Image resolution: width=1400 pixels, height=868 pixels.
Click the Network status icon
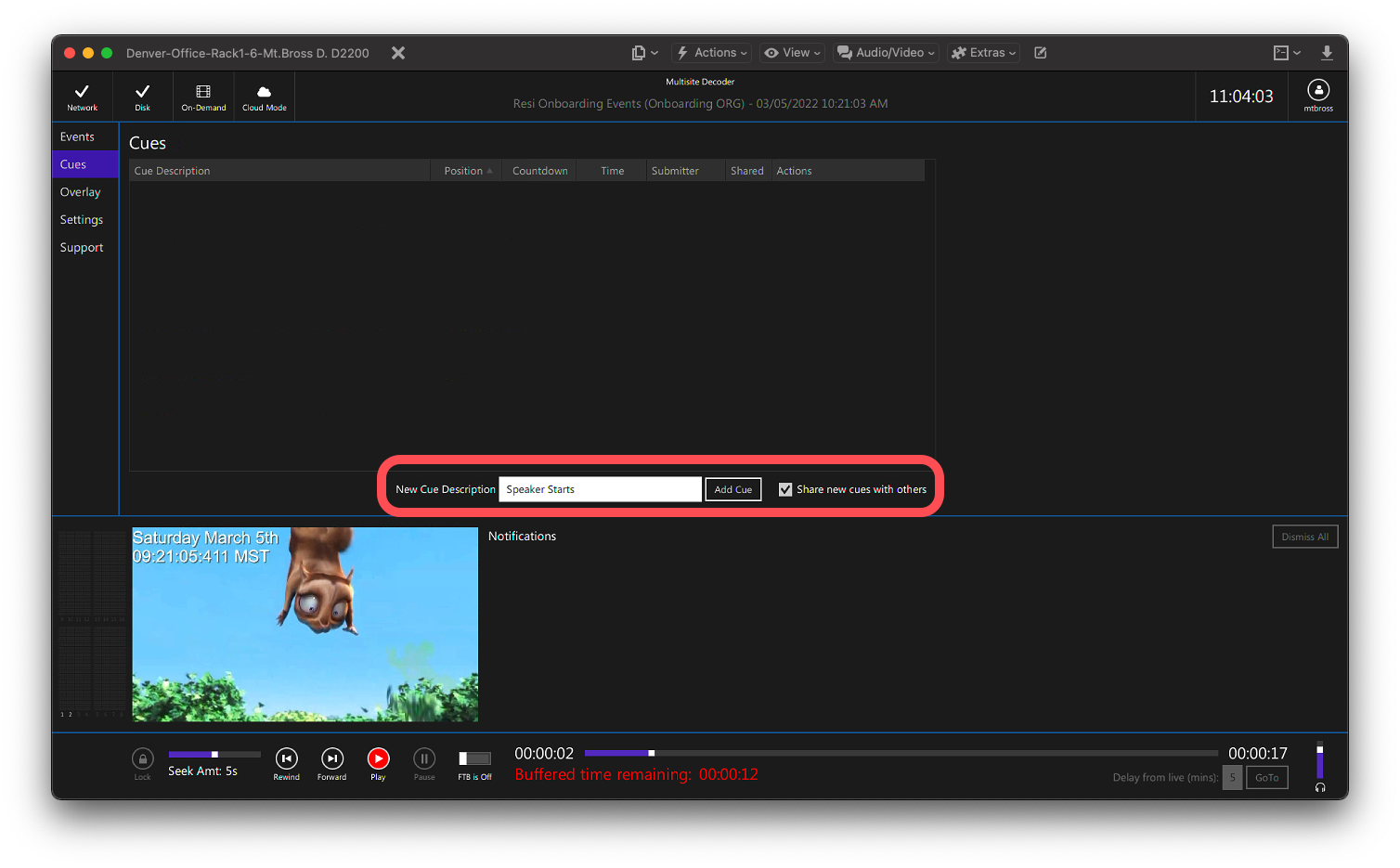pyautogui.click(x=82, y=96)
